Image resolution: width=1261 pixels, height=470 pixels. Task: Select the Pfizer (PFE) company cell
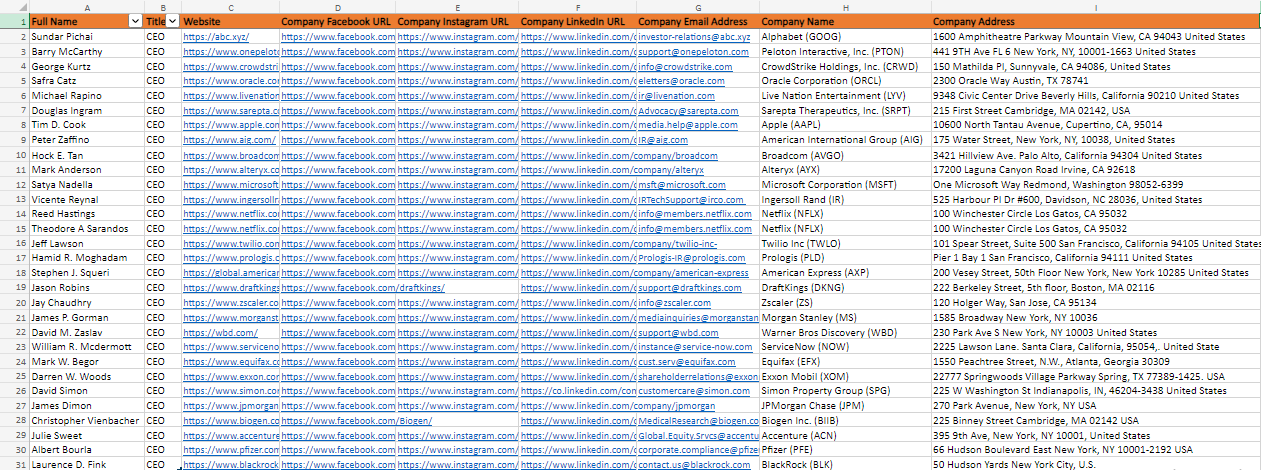(845, 450)
